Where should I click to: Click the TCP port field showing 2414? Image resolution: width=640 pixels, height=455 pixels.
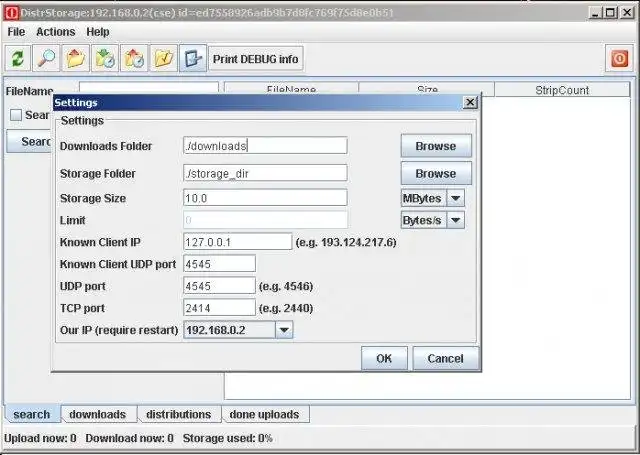pyautogui.click(x=219, y=308)
